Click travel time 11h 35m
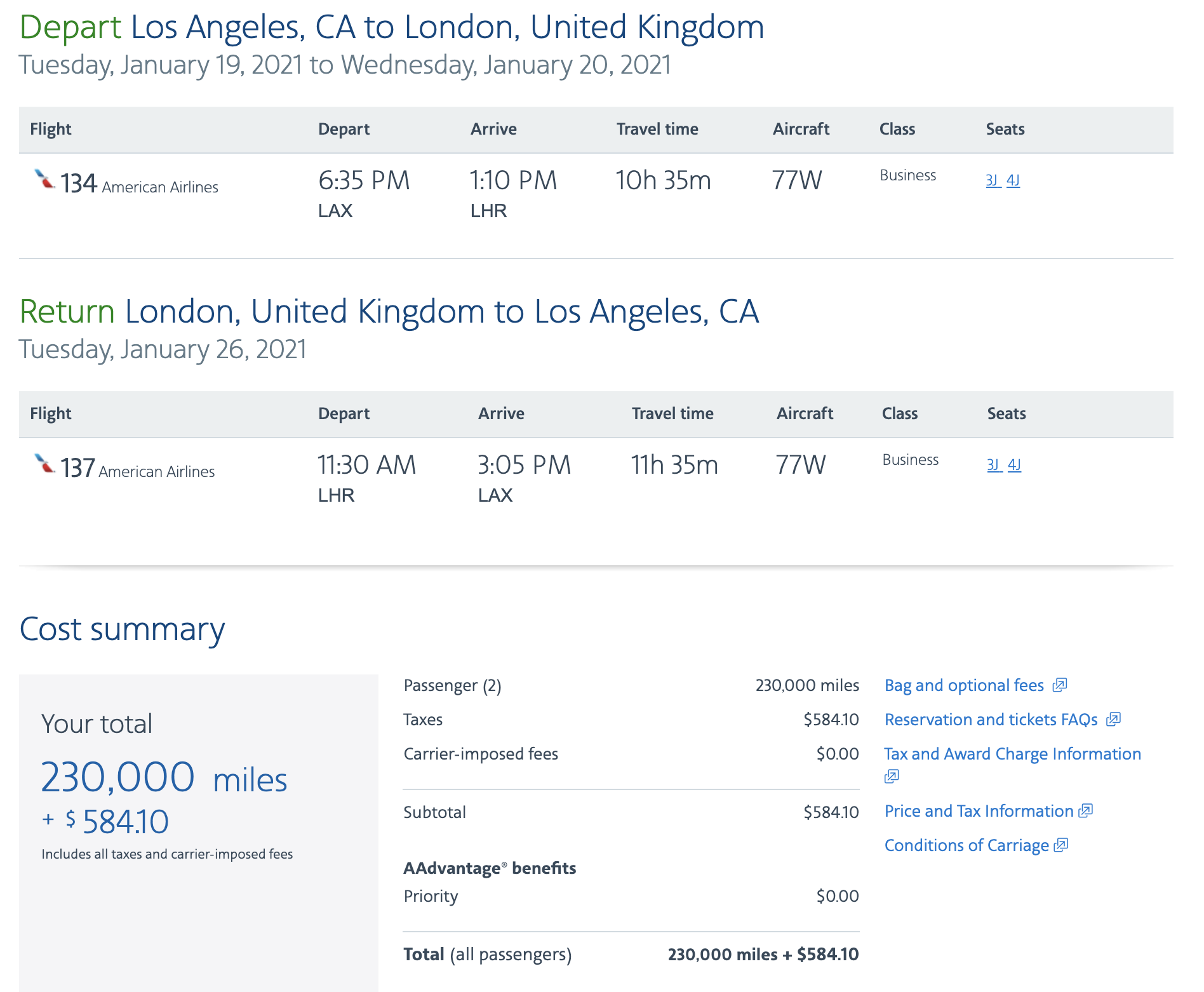The width and height of the screenshot is (1204, 992). point(674,465)
